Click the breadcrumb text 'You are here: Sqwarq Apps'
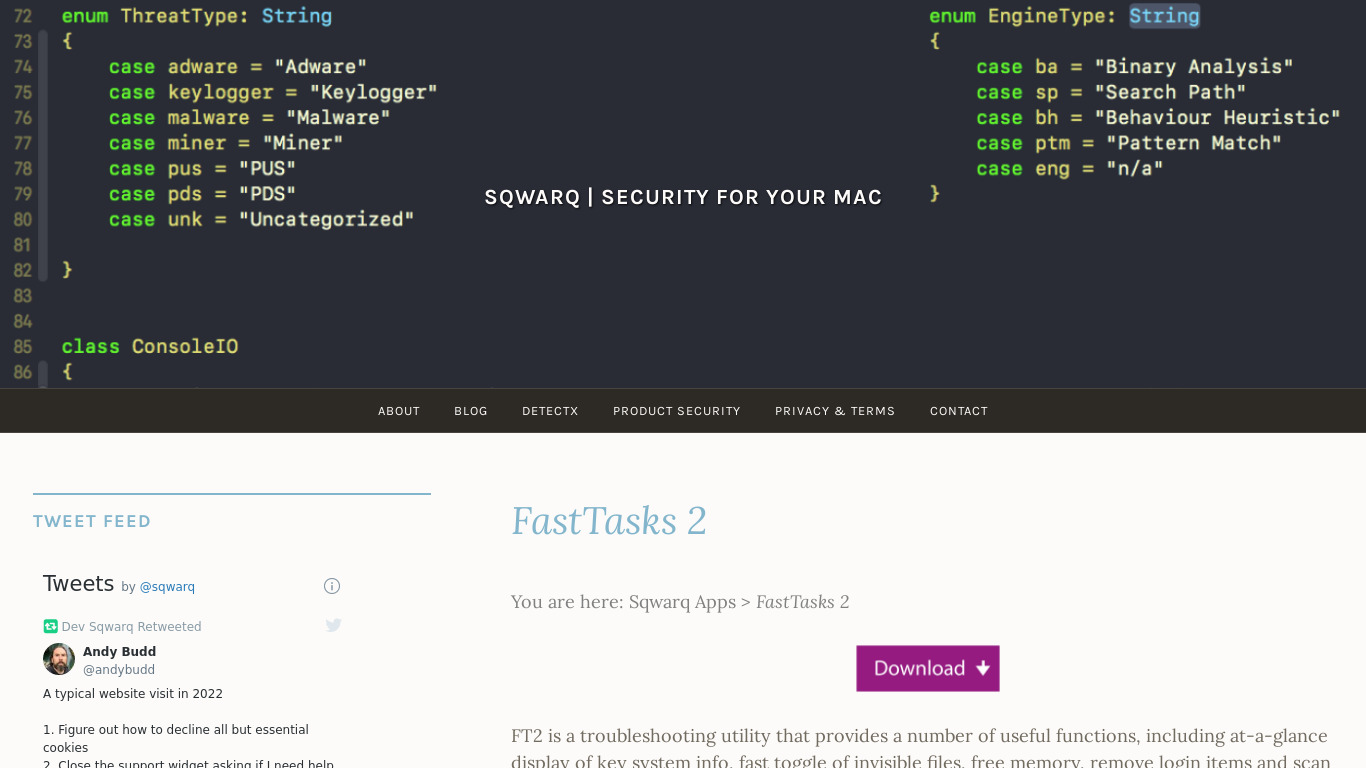 point(624,602)
